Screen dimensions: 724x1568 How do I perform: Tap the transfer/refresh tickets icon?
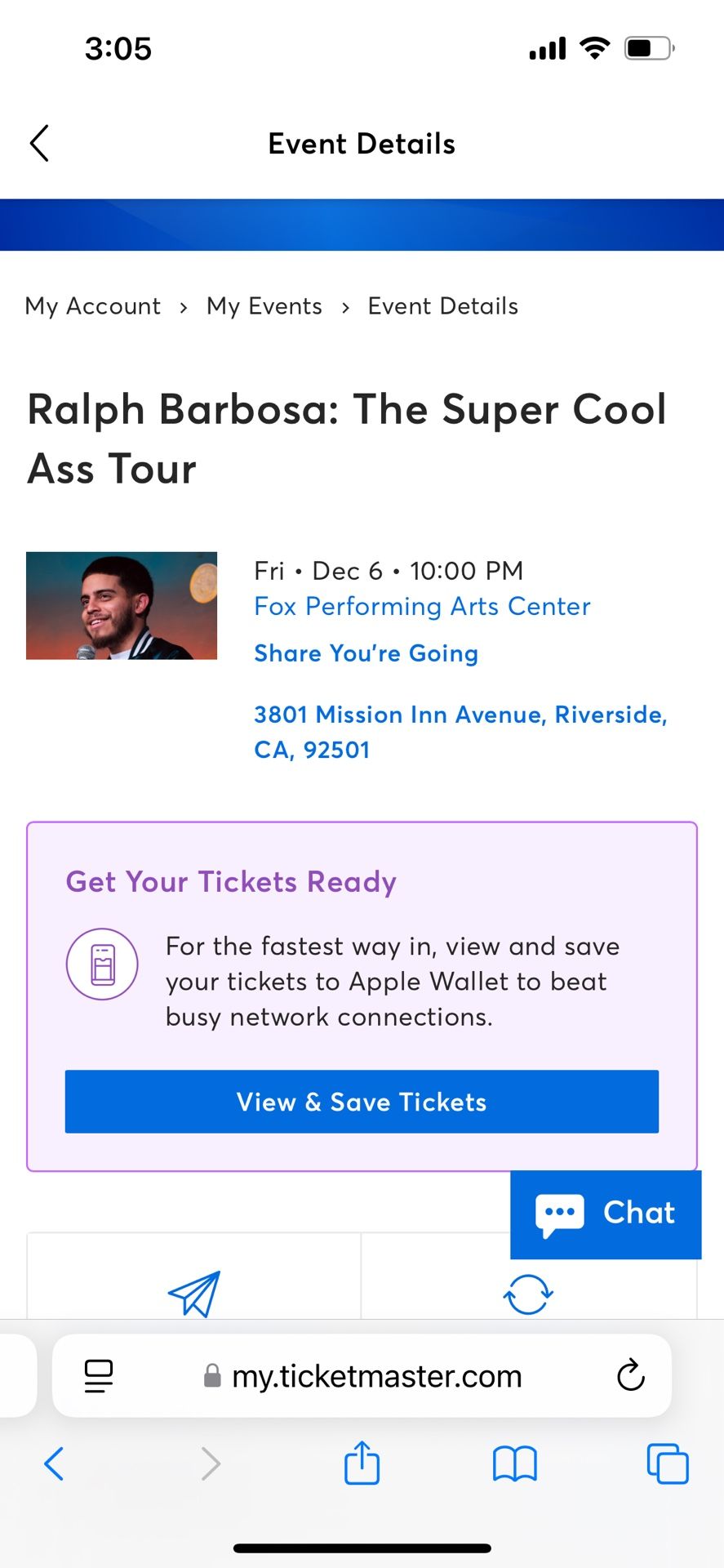(528, 1294)
